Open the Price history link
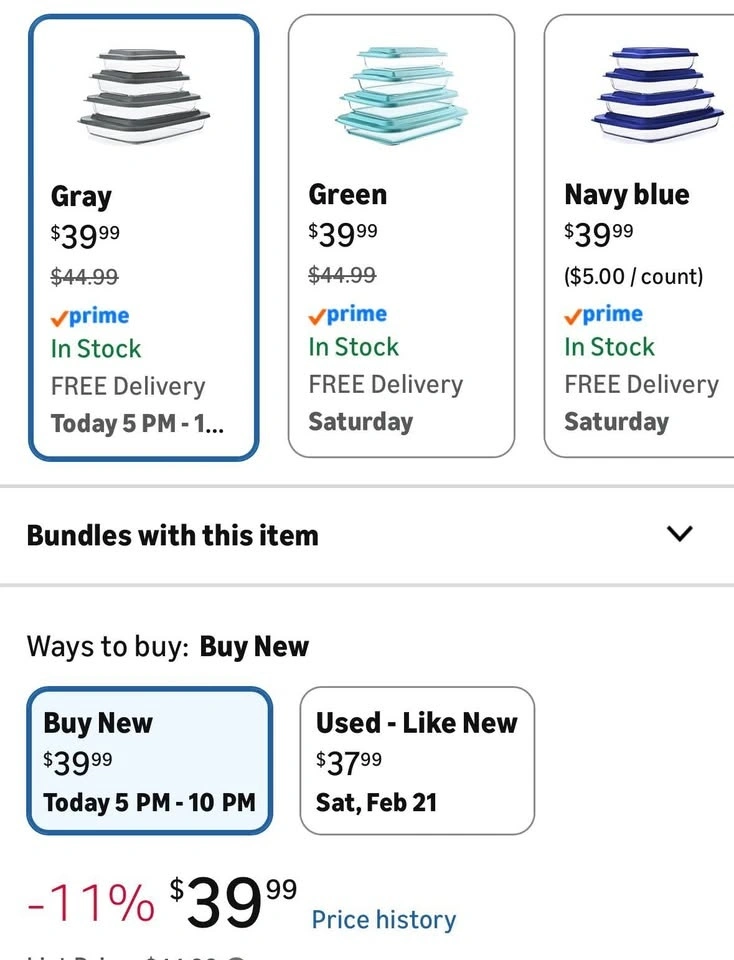 [x=383, y=919]
